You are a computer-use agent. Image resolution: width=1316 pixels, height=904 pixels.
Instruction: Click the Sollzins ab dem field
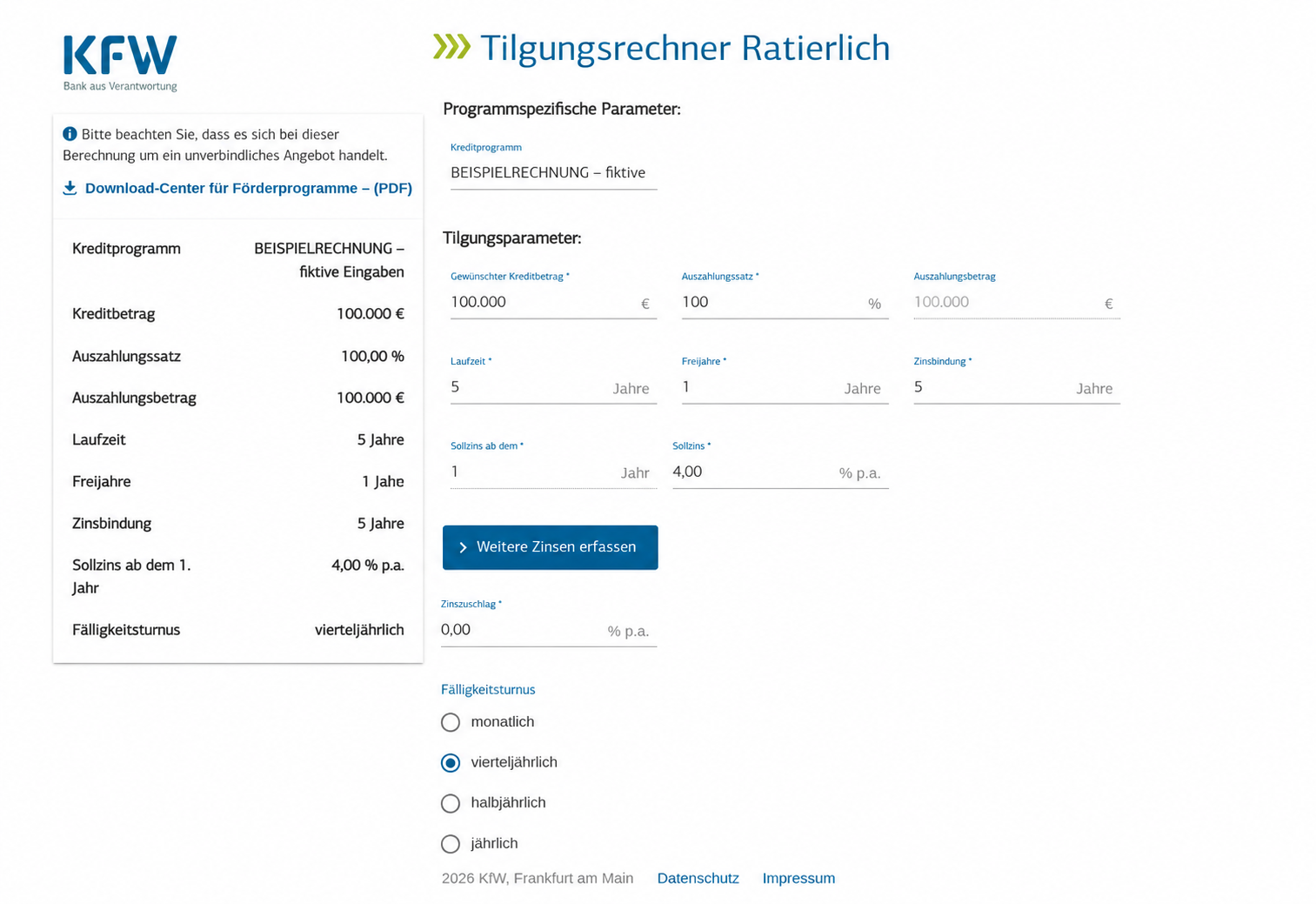[553, 472]
